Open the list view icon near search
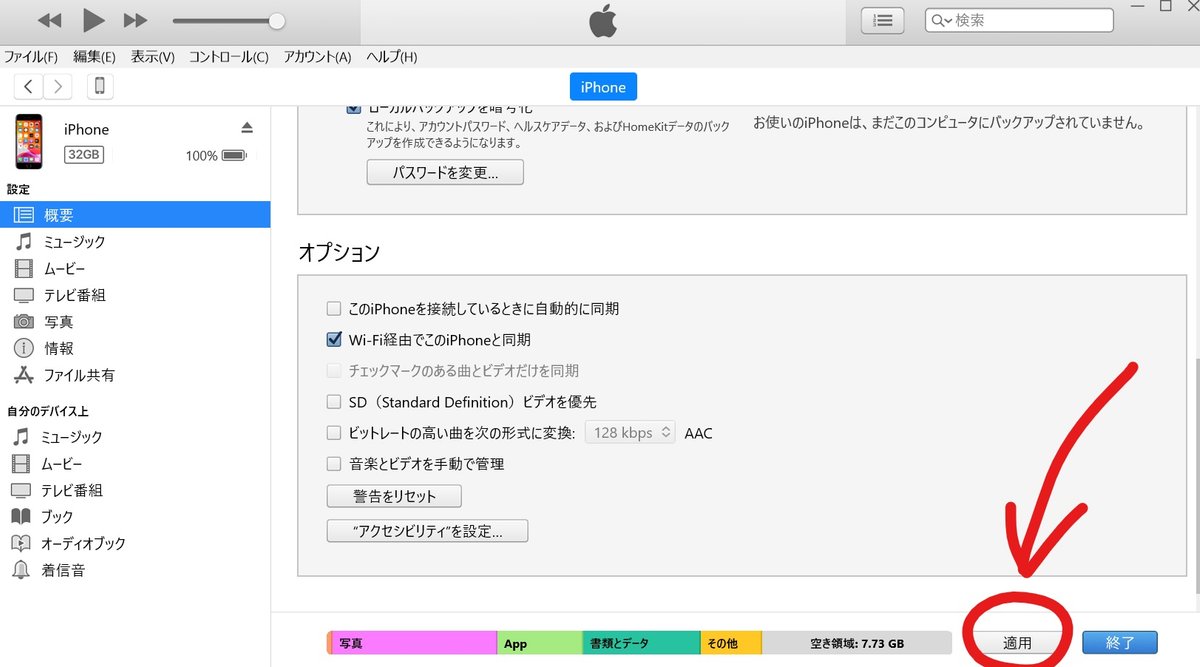This screenshot has width=1200, height=667. 882,20
